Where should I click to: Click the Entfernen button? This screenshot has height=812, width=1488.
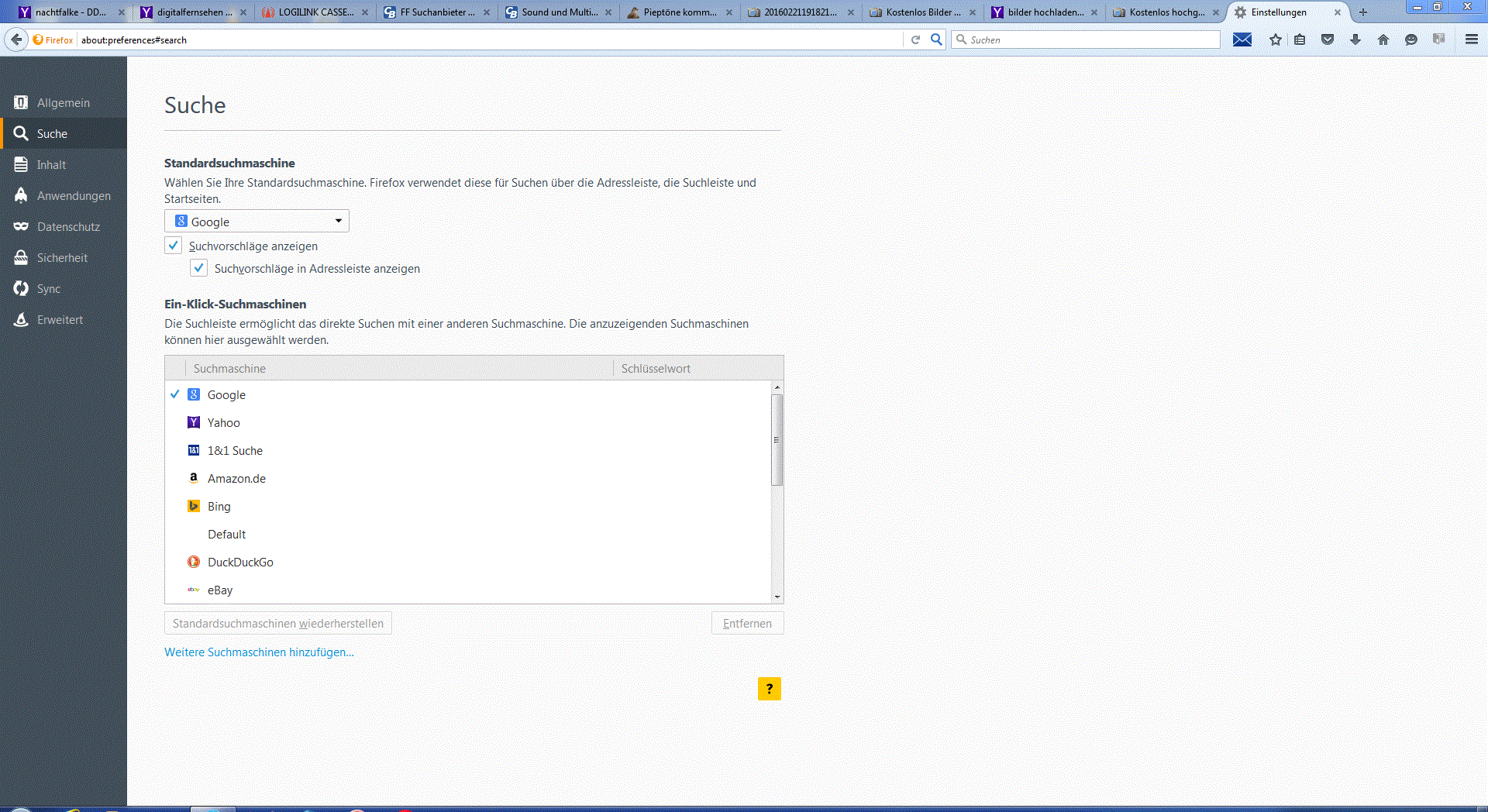(x=747, y=623)
